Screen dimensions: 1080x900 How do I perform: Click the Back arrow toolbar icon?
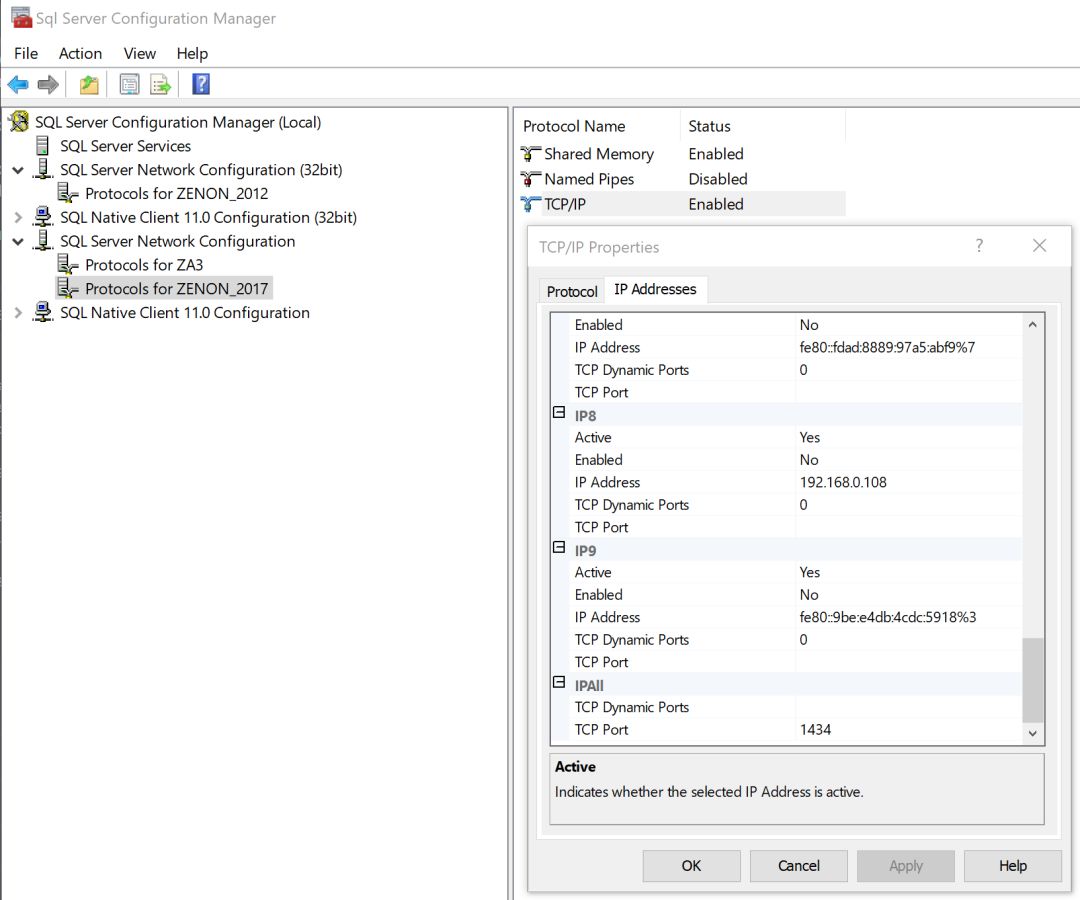click(x=18, y=85)
